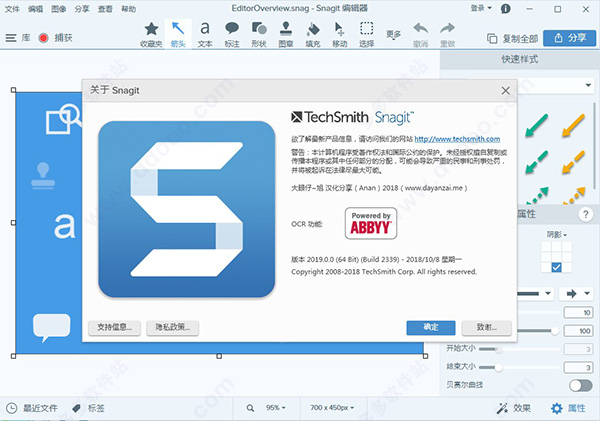Click the Powered by ABBYY logo

(x=371, y=224)
